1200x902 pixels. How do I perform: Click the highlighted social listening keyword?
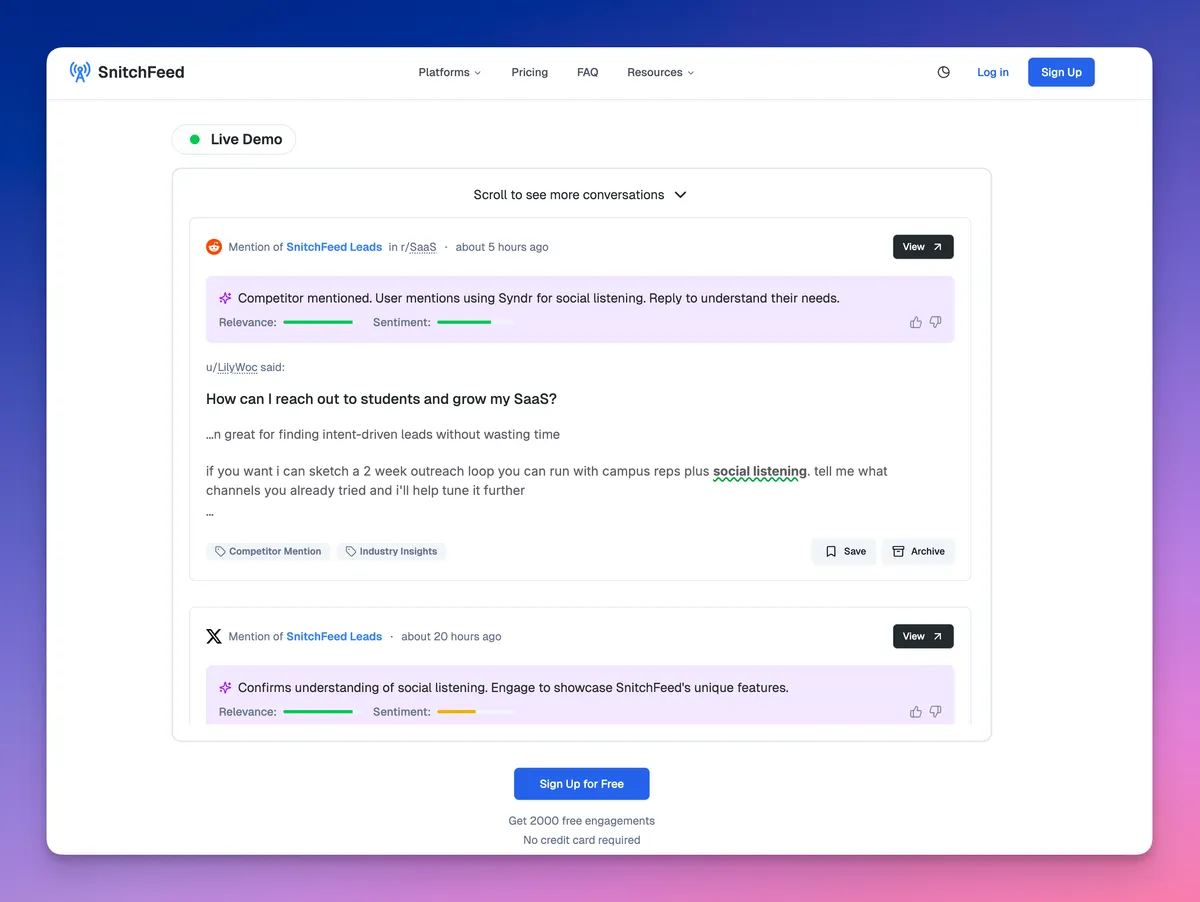click(x=760, y=471)
